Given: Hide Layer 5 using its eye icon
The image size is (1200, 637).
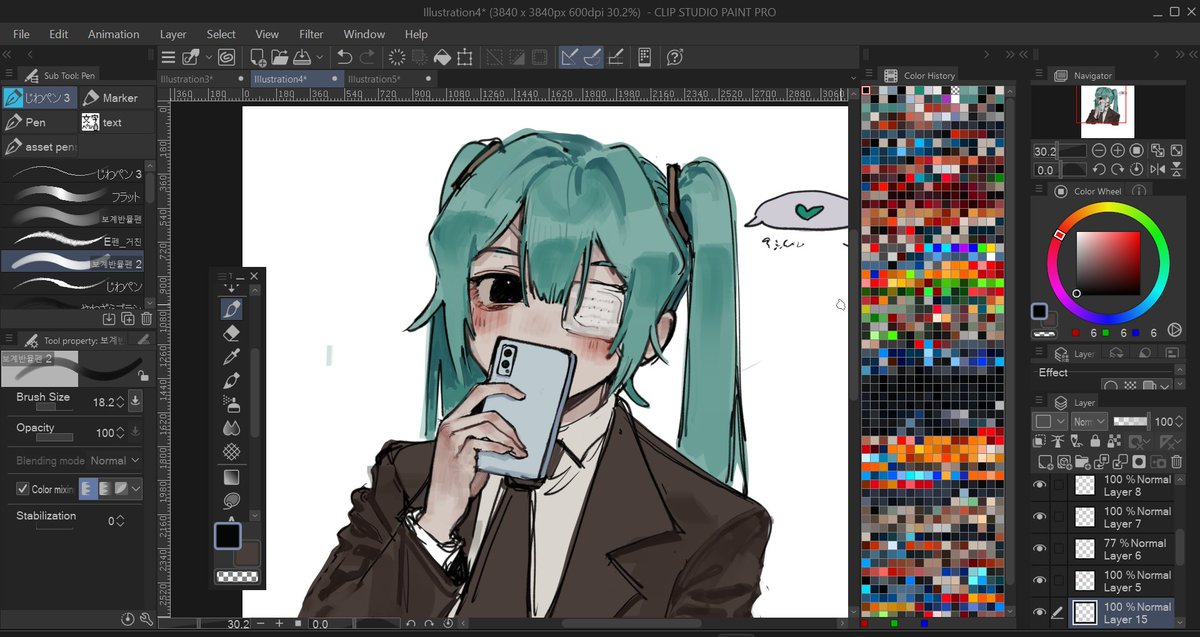Looking at the screenshot, I should tap(1040, 581).
